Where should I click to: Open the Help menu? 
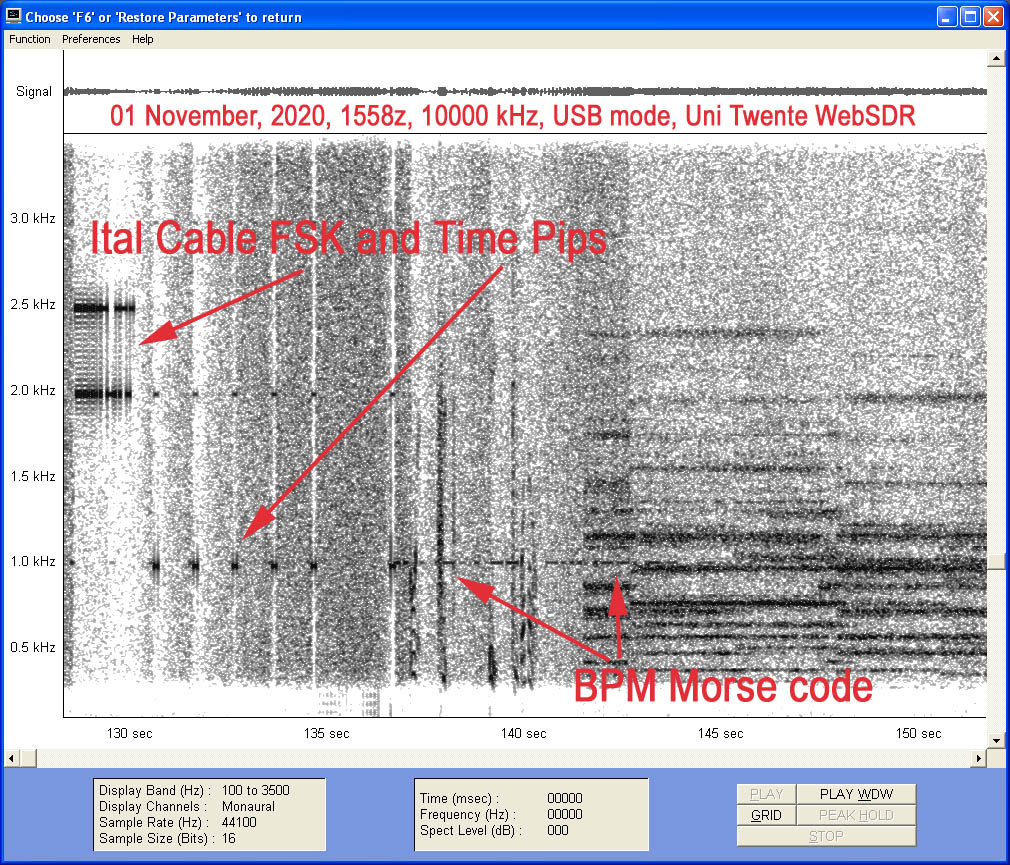tap(142, 39)
